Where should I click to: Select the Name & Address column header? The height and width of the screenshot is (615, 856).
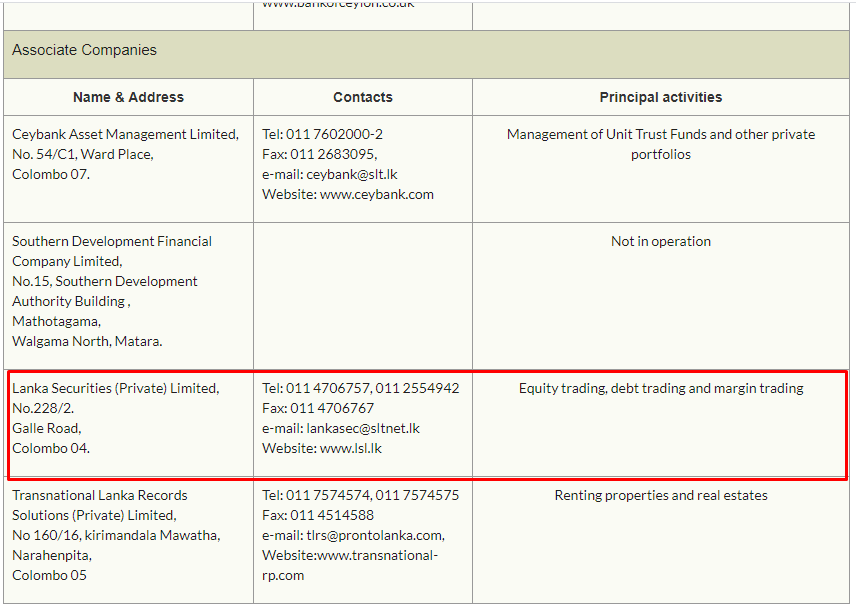click(x=128, y=97)
